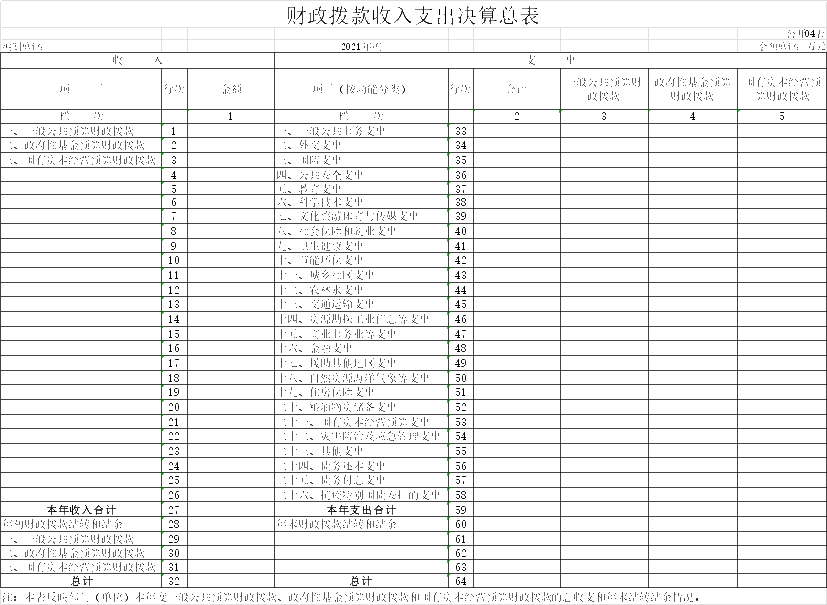The image size is (827, 605).
Task: Click the row number 20 cell
Action: 174,407
